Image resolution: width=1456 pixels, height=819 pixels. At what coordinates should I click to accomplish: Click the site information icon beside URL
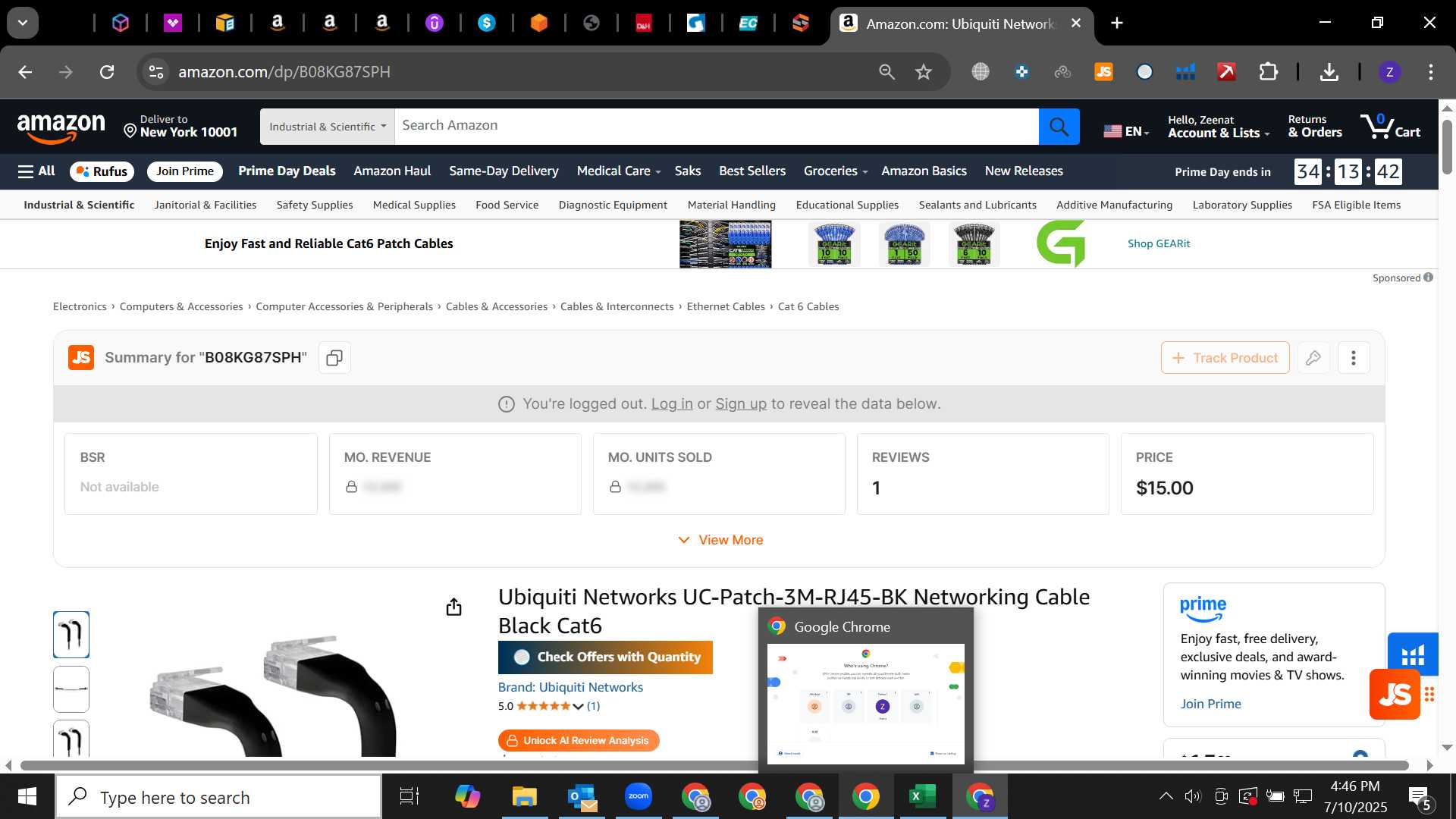coord(155,72)
